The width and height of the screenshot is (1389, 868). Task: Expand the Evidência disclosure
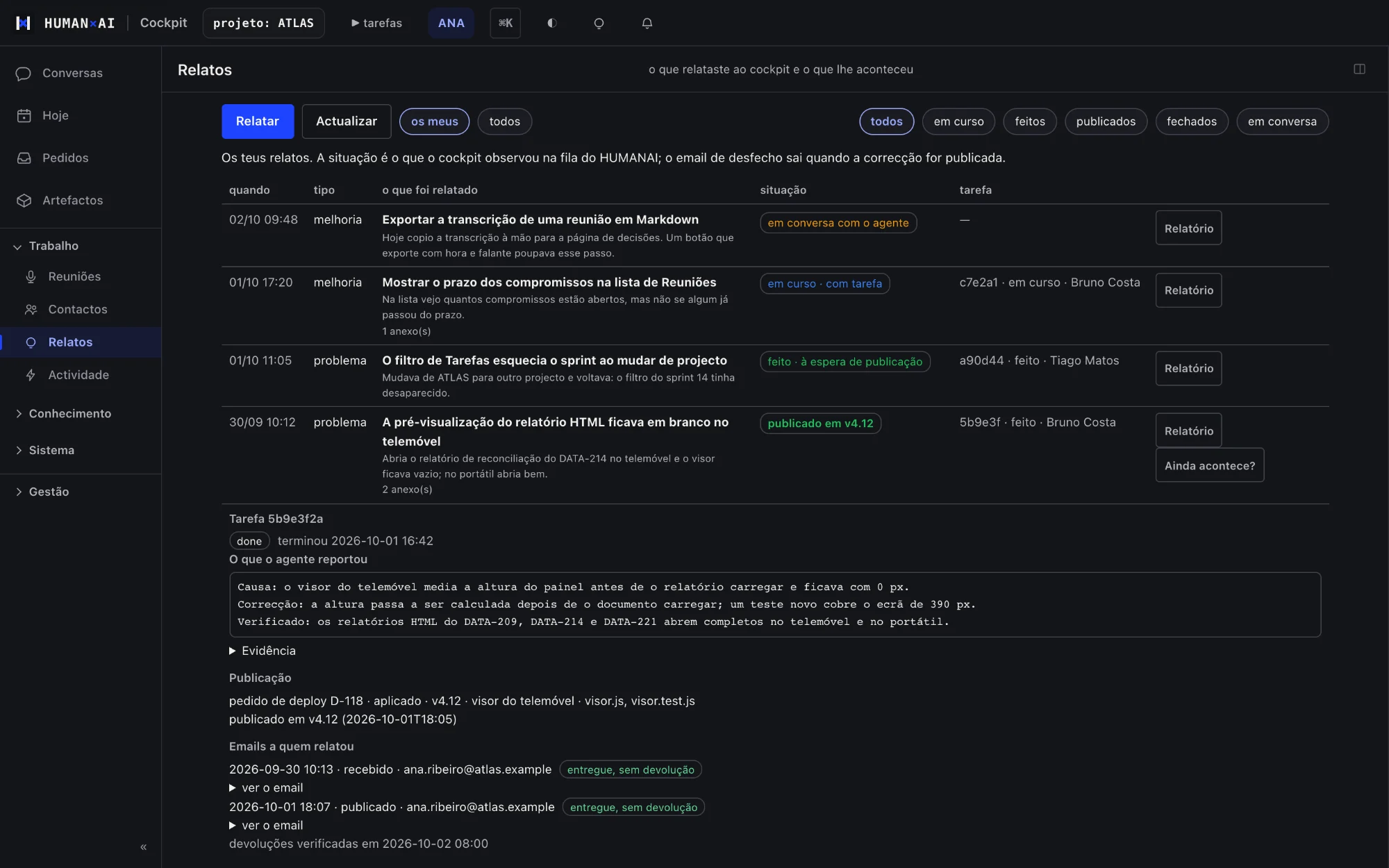tap(263, 651)
